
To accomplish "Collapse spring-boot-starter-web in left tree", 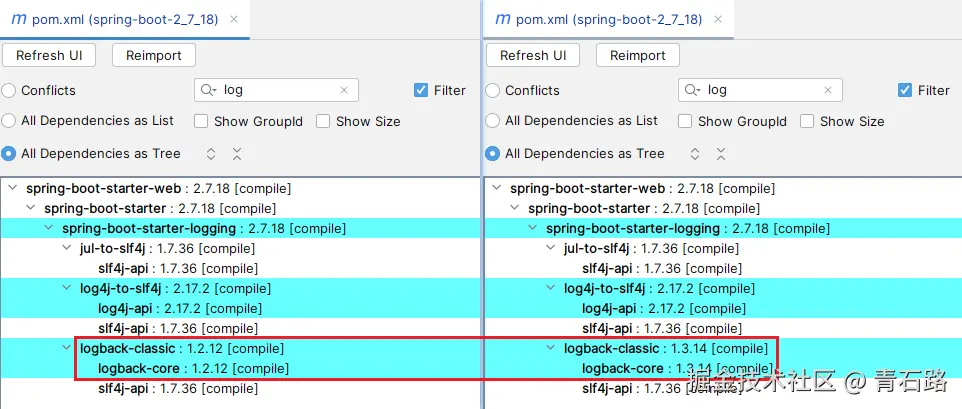I will [13, 188].
